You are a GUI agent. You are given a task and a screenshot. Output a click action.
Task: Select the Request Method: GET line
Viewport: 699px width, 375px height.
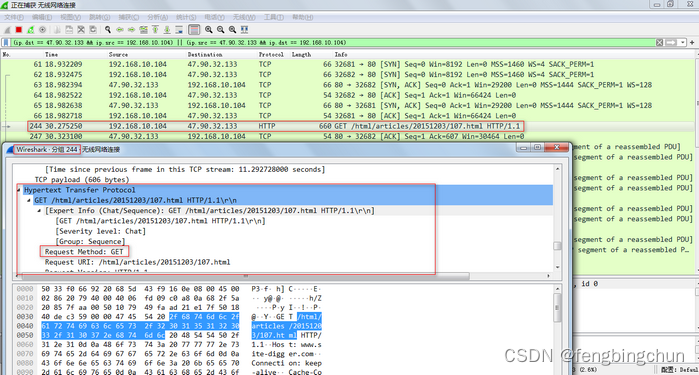(x=84, y=252)
